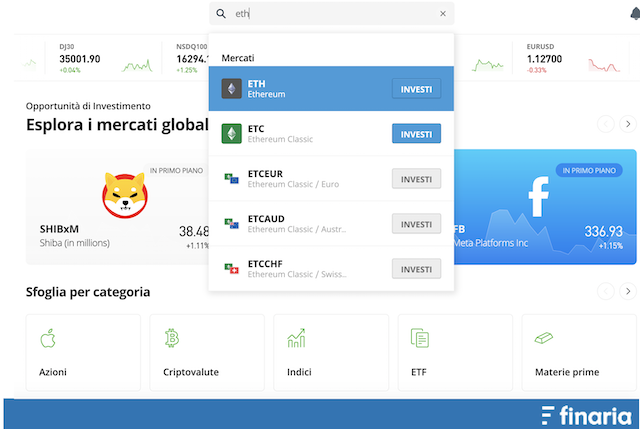The width and height of the screenshot is (640, 429).
Task: Click Investi button for ETC
Action: tap(416, 134)
